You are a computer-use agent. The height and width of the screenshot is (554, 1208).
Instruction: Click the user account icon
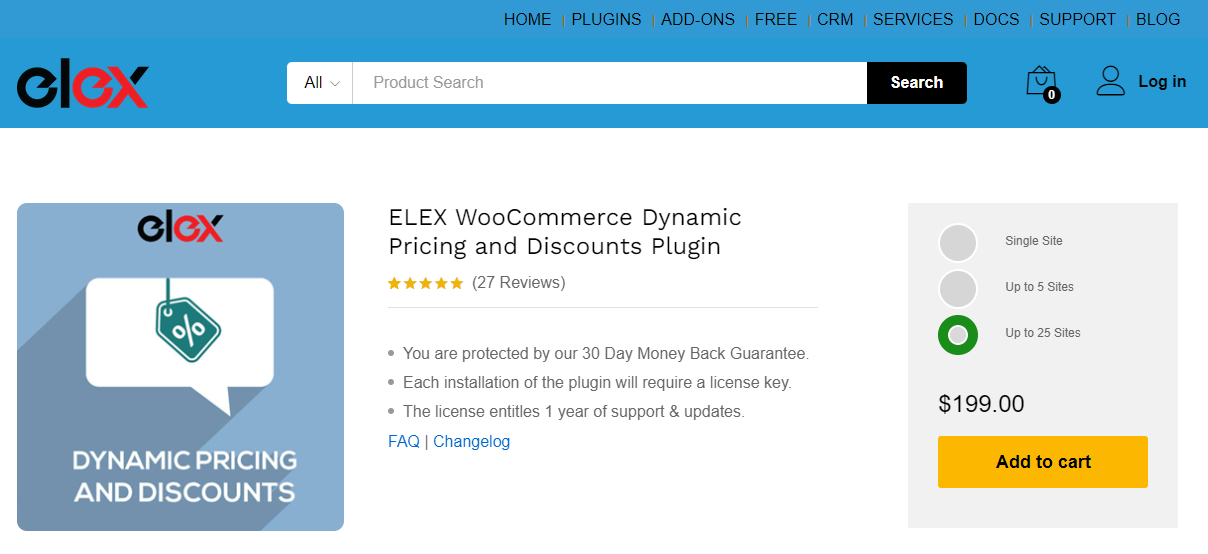(x=1111, y=81)
